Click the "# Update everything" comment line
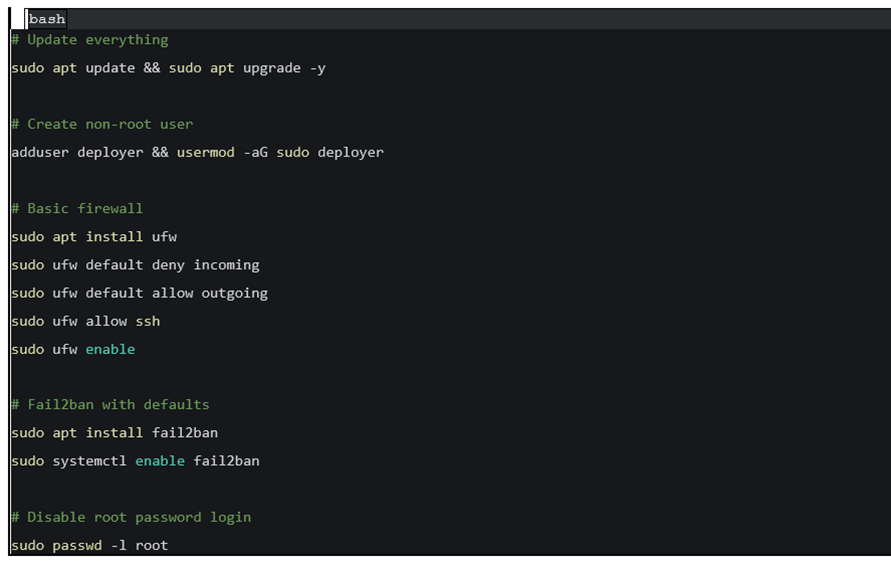 pyautogui.click(x=90, y=40)
